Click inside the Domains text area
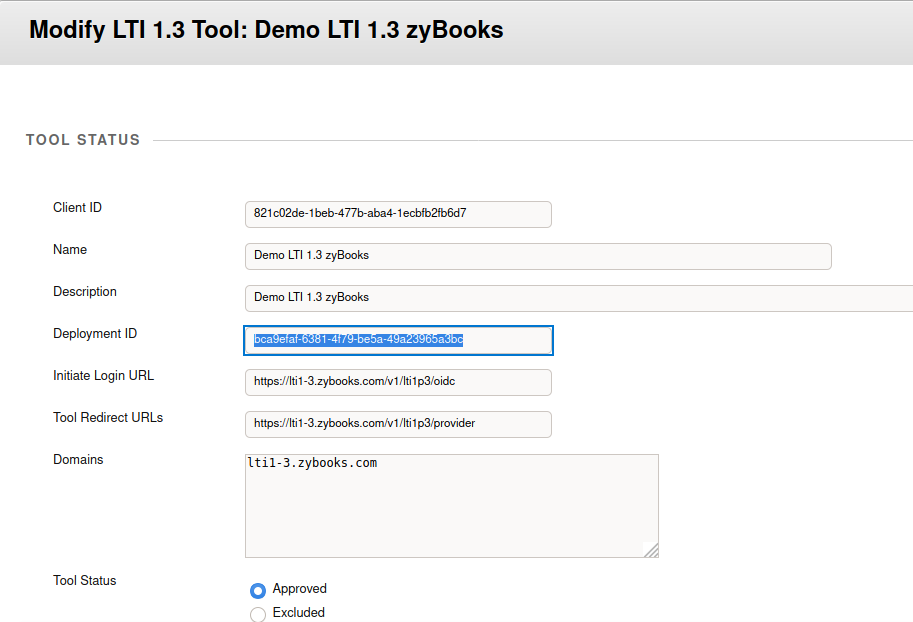The image size is (913, 622). coord(452,506)
